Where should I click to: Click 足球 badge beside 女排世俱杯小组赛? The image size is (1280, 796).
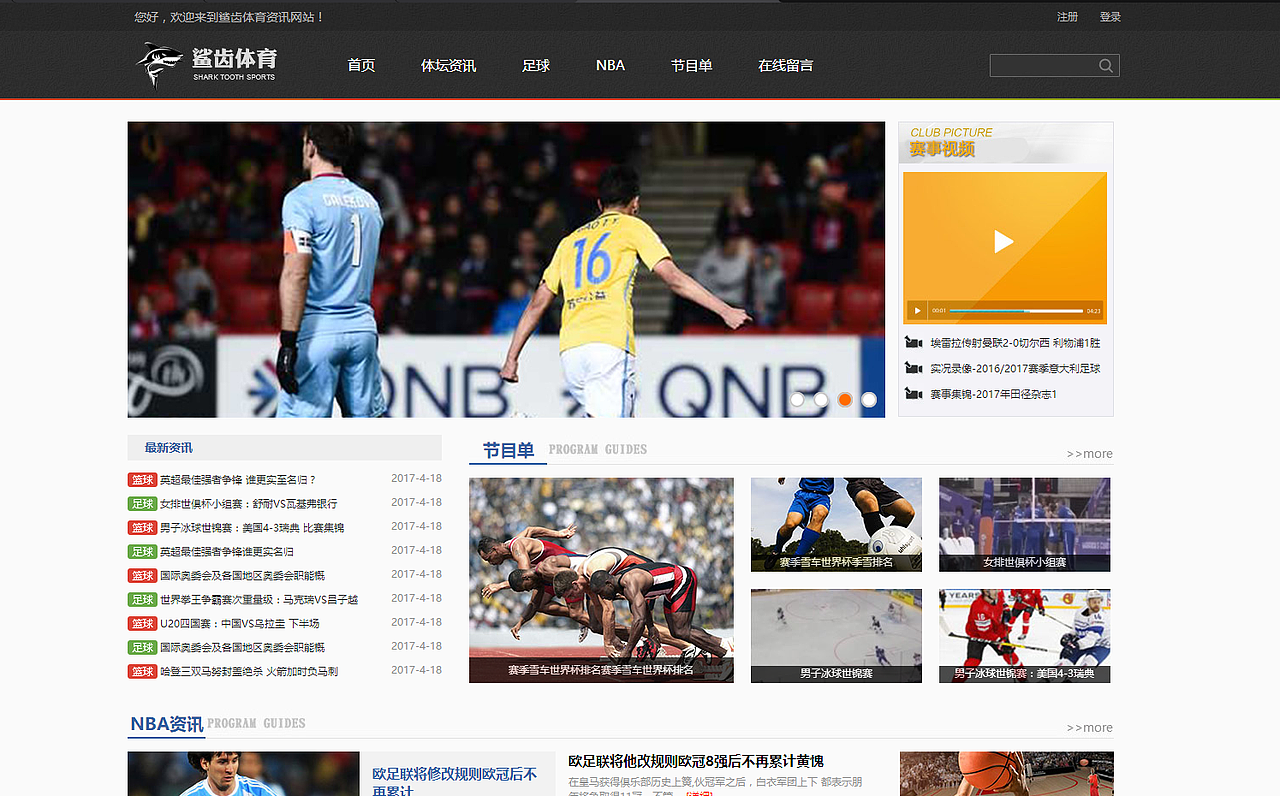pyautogui.click(x=142, y=503)
